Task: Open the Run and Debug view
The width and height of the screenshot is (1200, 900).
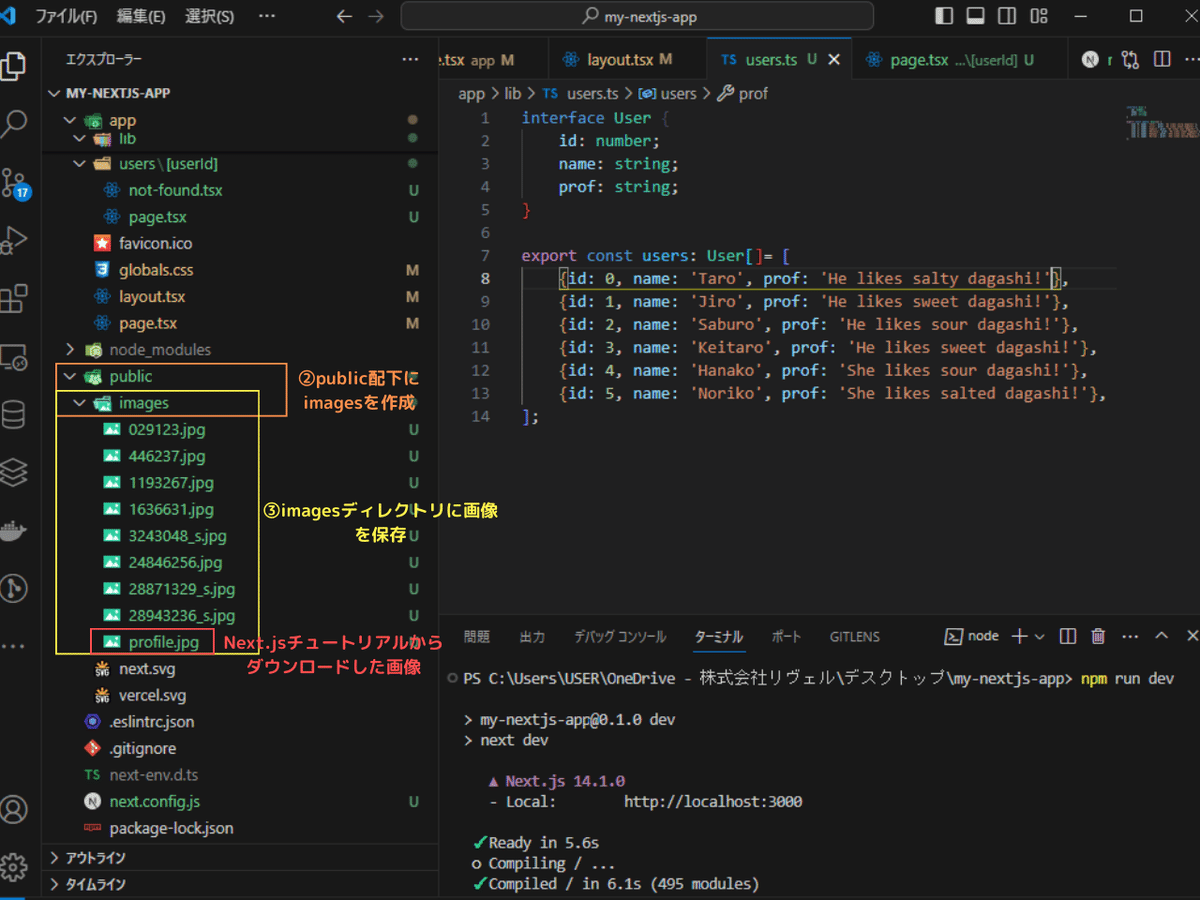Action: click(x=14, y=241)
